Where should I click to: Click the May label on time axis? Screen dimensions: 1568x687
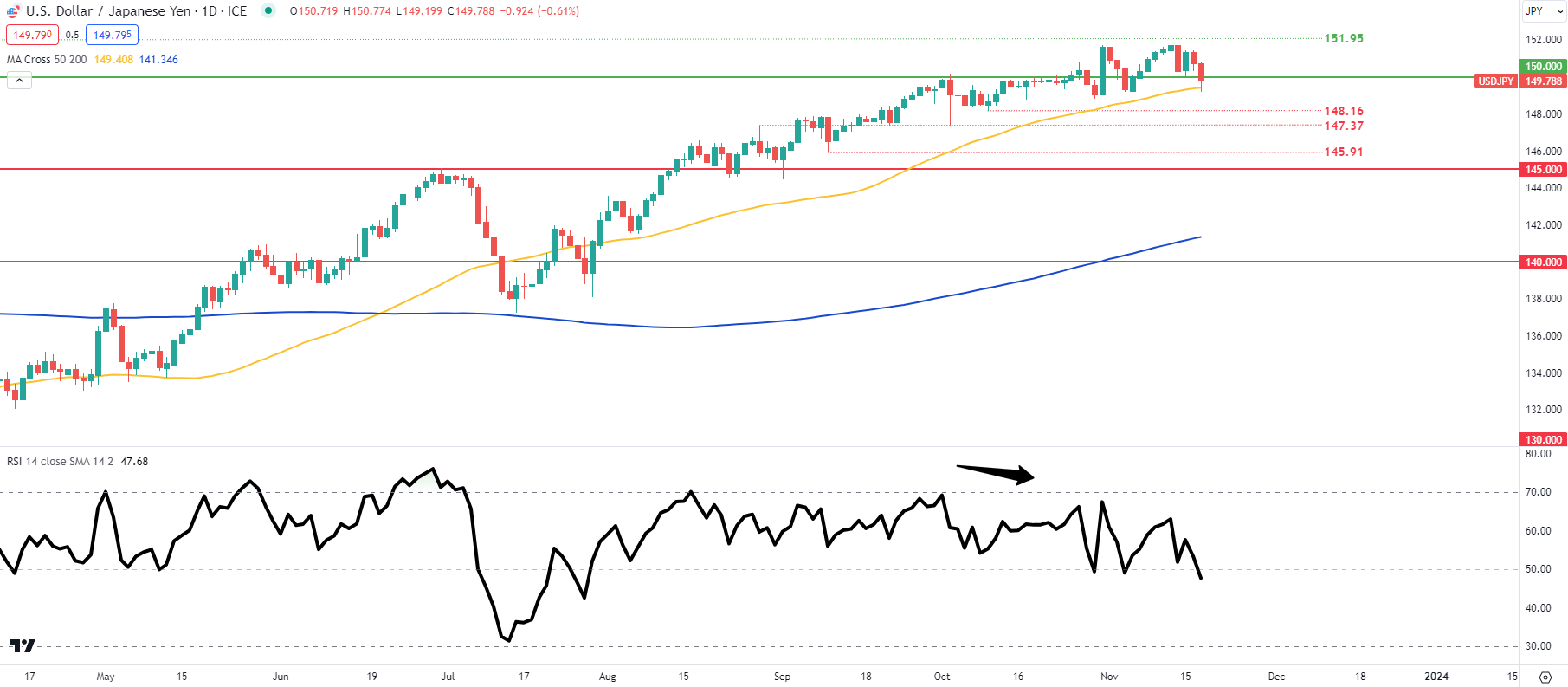coord(106,677)
